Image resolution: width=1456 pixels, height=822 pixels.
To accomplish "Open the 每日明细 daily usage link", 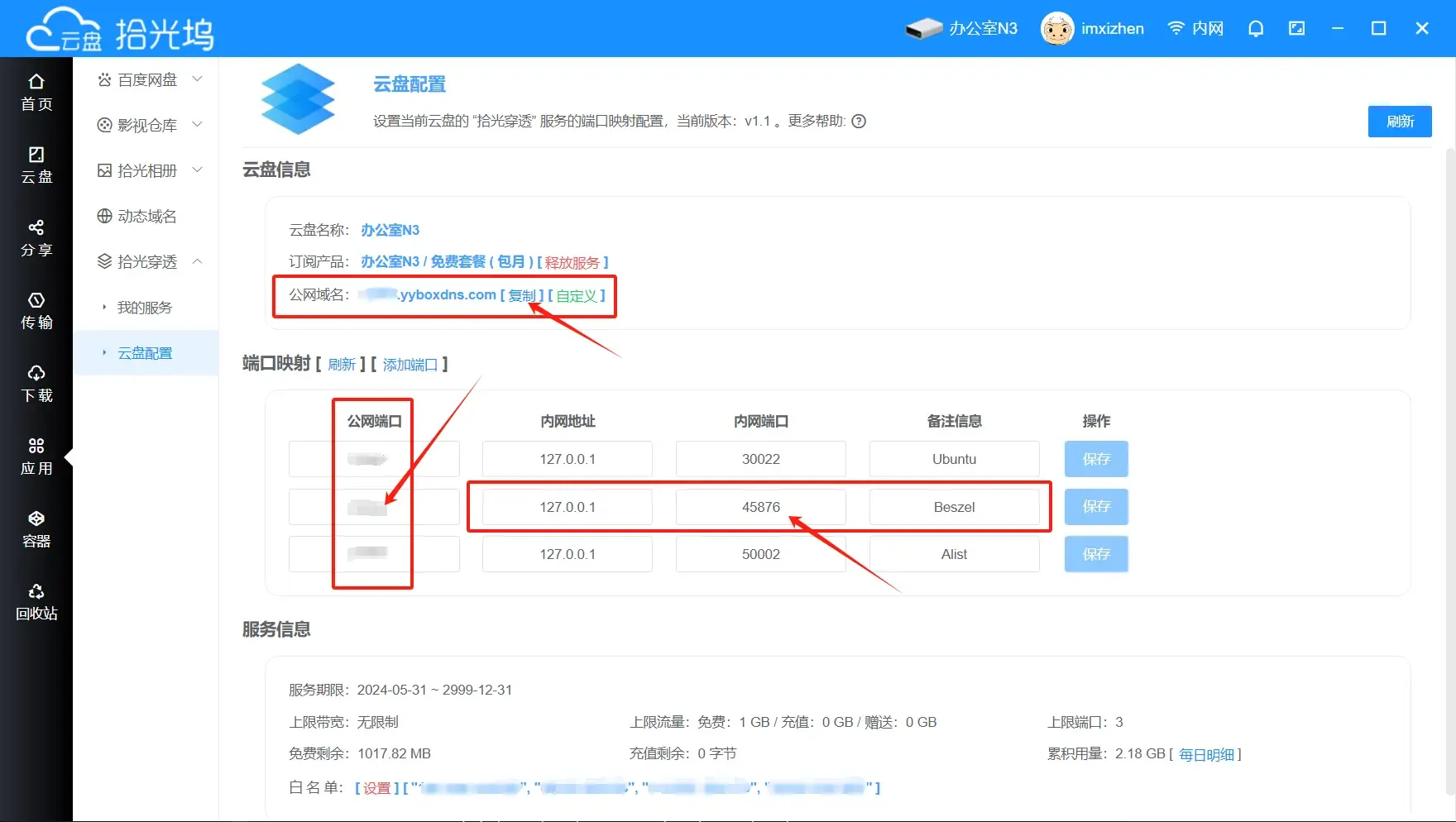I will 1206,754.
